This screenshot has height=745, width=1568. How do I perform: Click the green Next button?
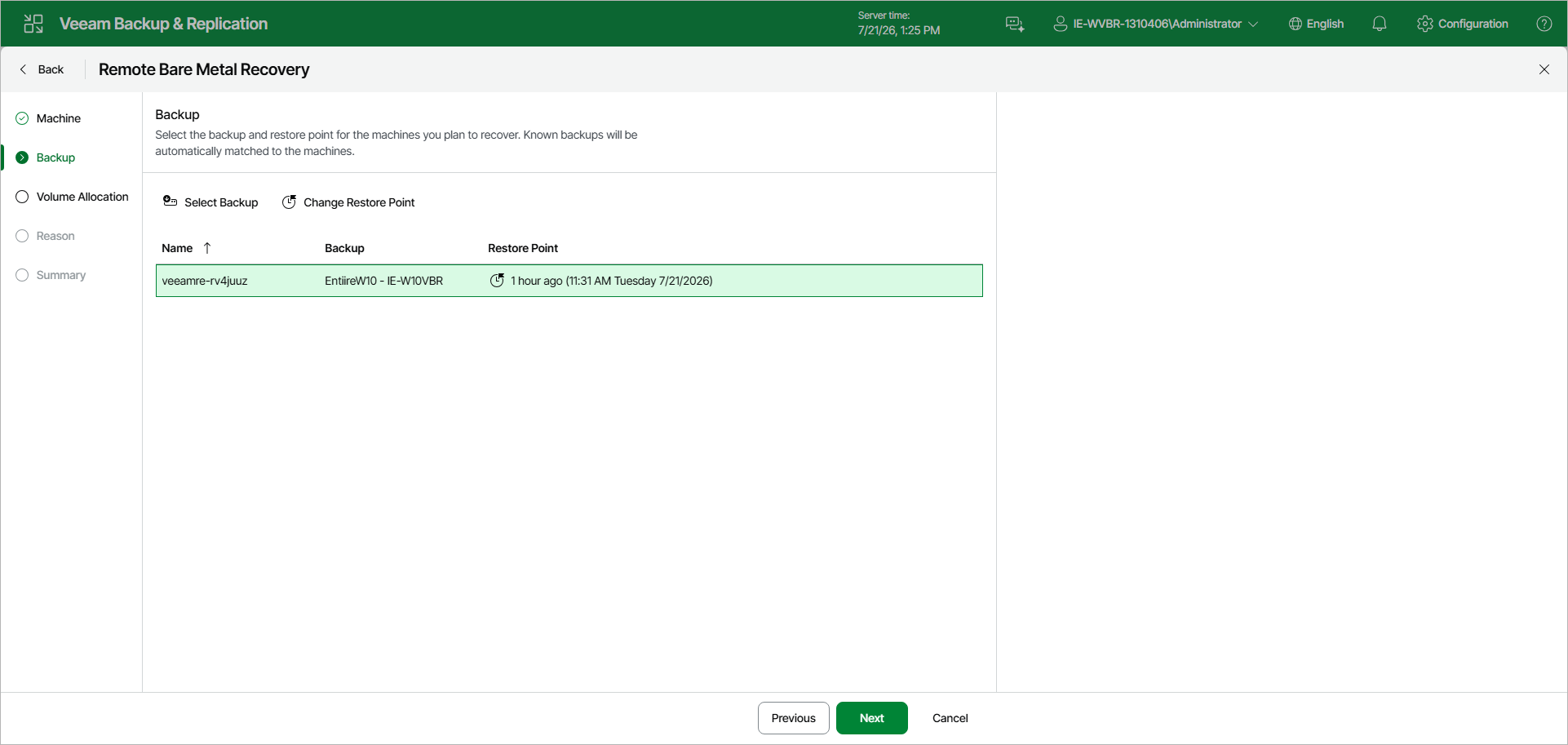(871, 718)
